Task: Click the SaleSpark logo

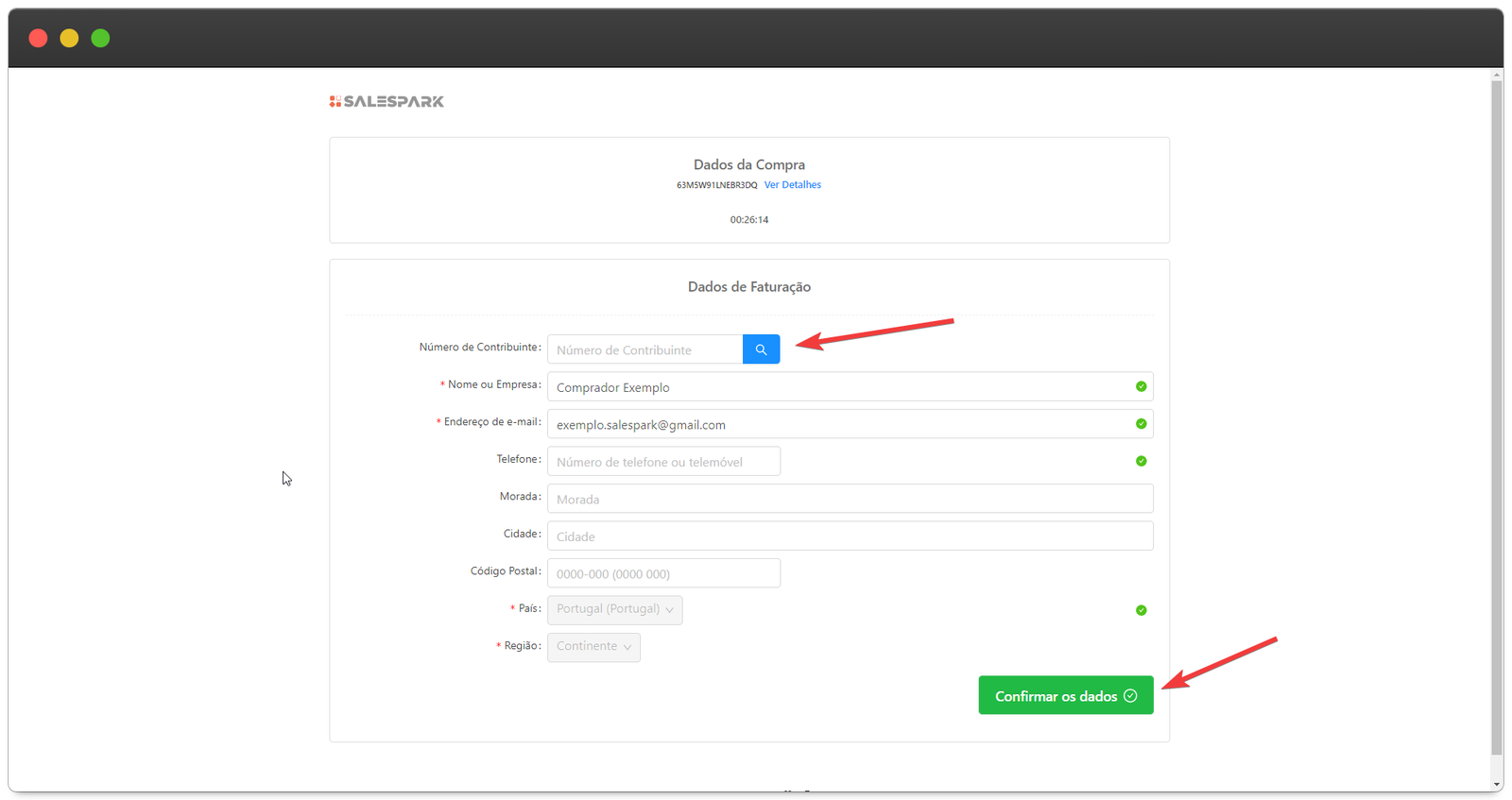Action: pos(387,101)
